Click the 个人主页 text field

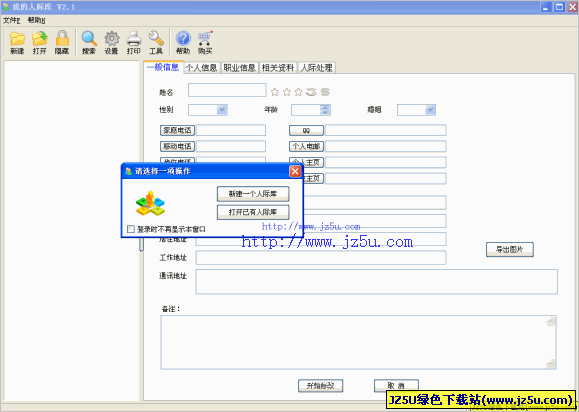point(386,162)
